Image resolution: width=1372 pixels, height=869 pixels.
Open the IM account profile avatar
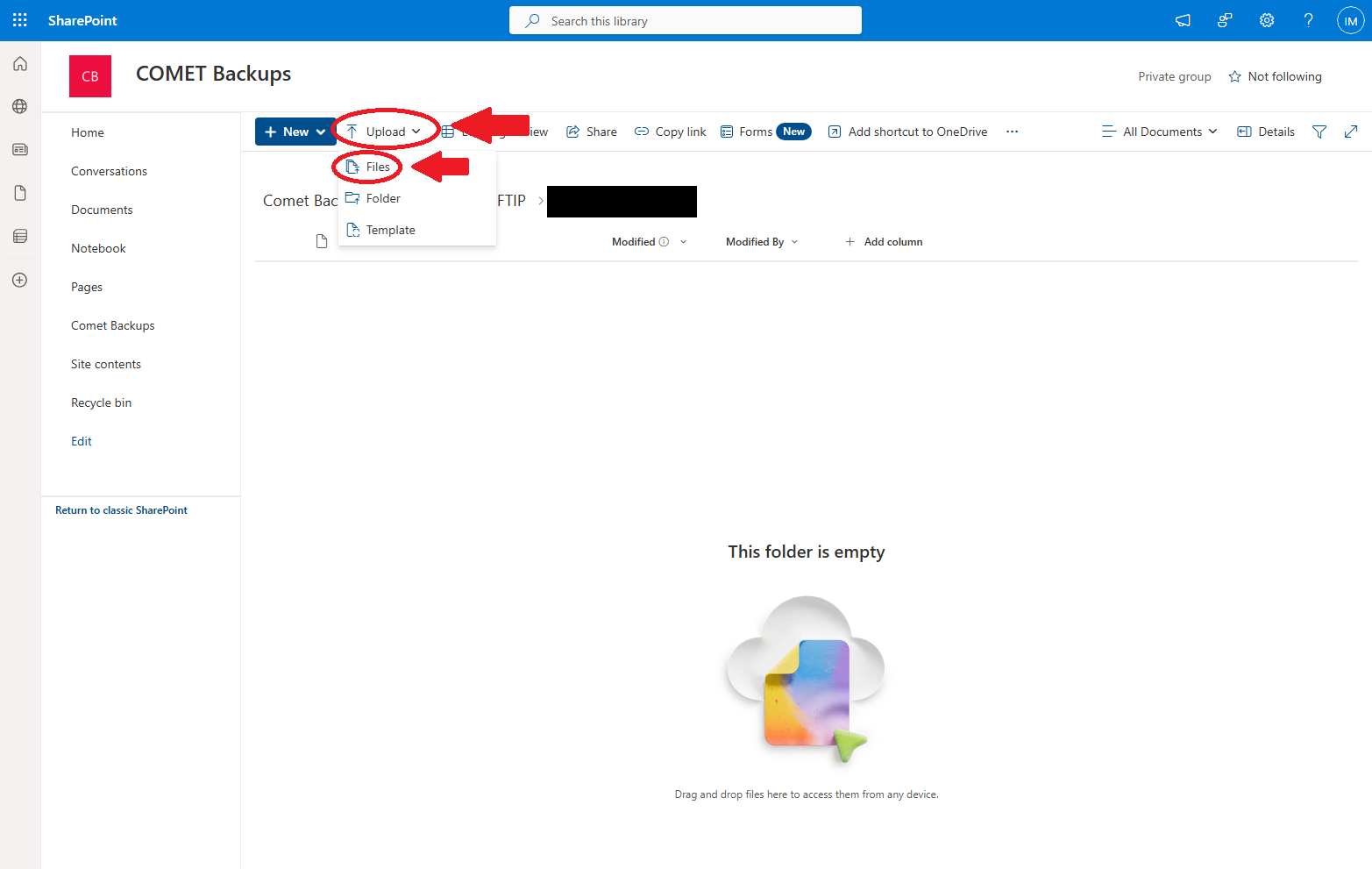pyautogui.click(x=1351, y=20)
